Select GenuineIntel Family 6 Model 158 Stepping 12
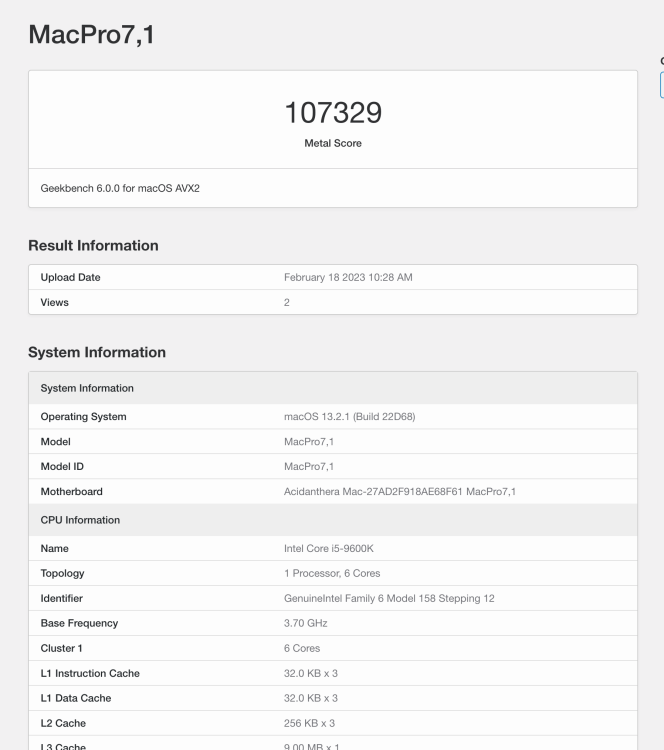The height and width of the screenshot is (750, 664). 389,598
